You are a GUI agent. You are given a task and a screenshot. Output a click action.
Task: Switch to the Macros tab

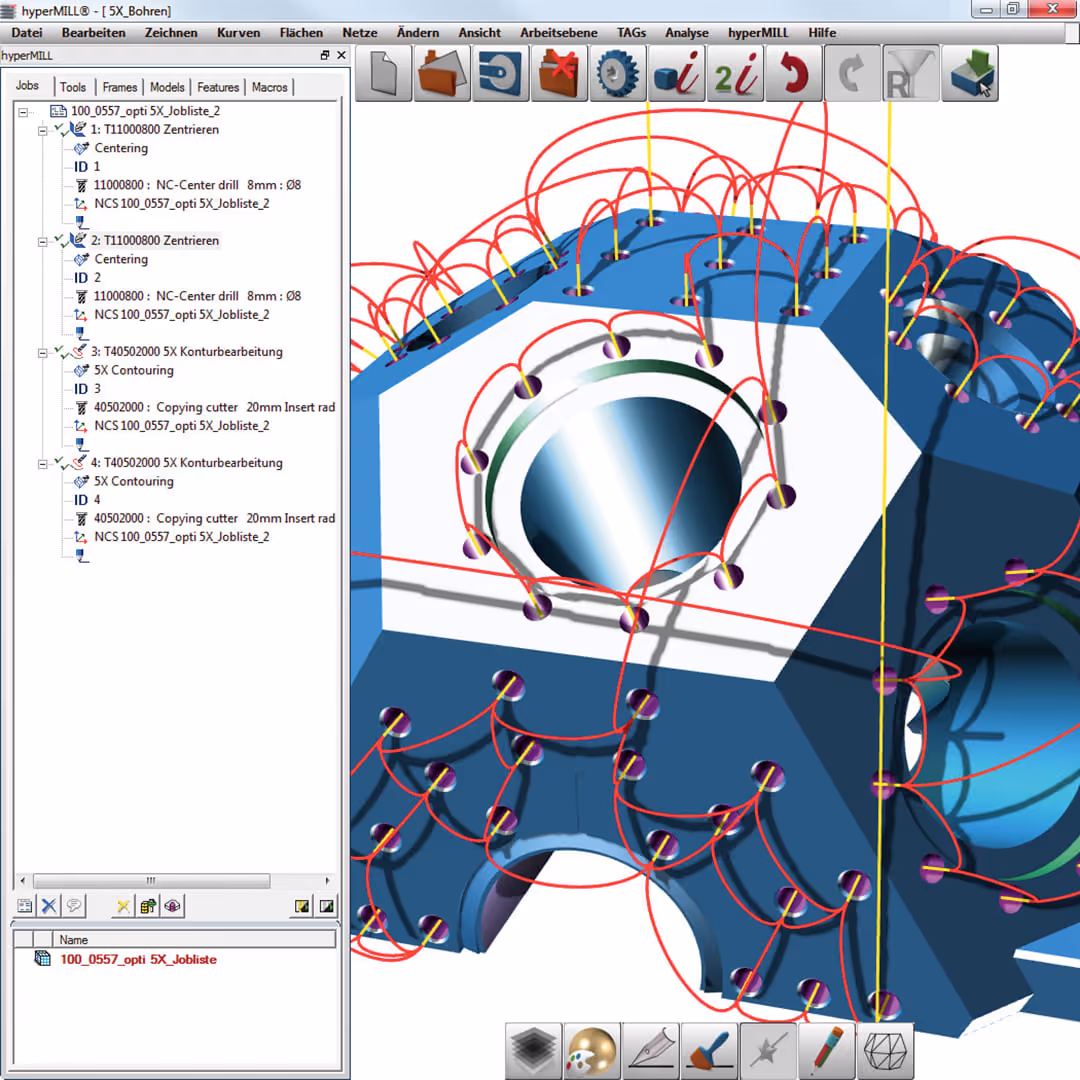click(x=269, y=87)
